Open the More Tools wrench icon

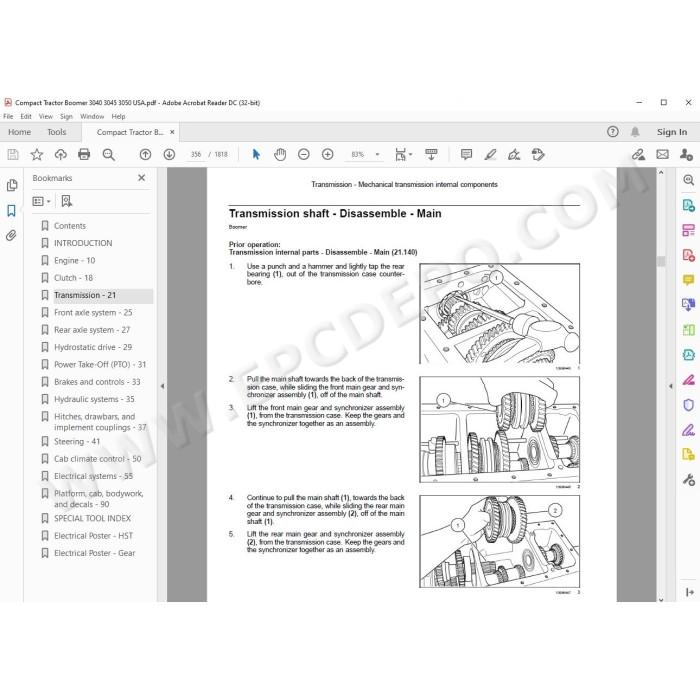tap(688, 480)
